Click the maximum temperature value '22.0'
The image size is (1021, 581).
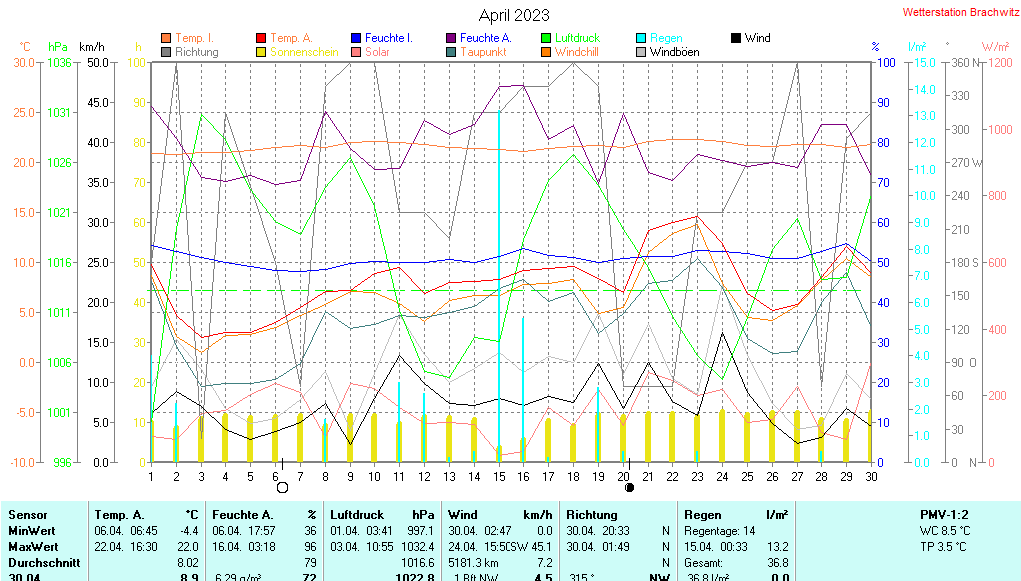pyautogui.click(x=188, y=547)
